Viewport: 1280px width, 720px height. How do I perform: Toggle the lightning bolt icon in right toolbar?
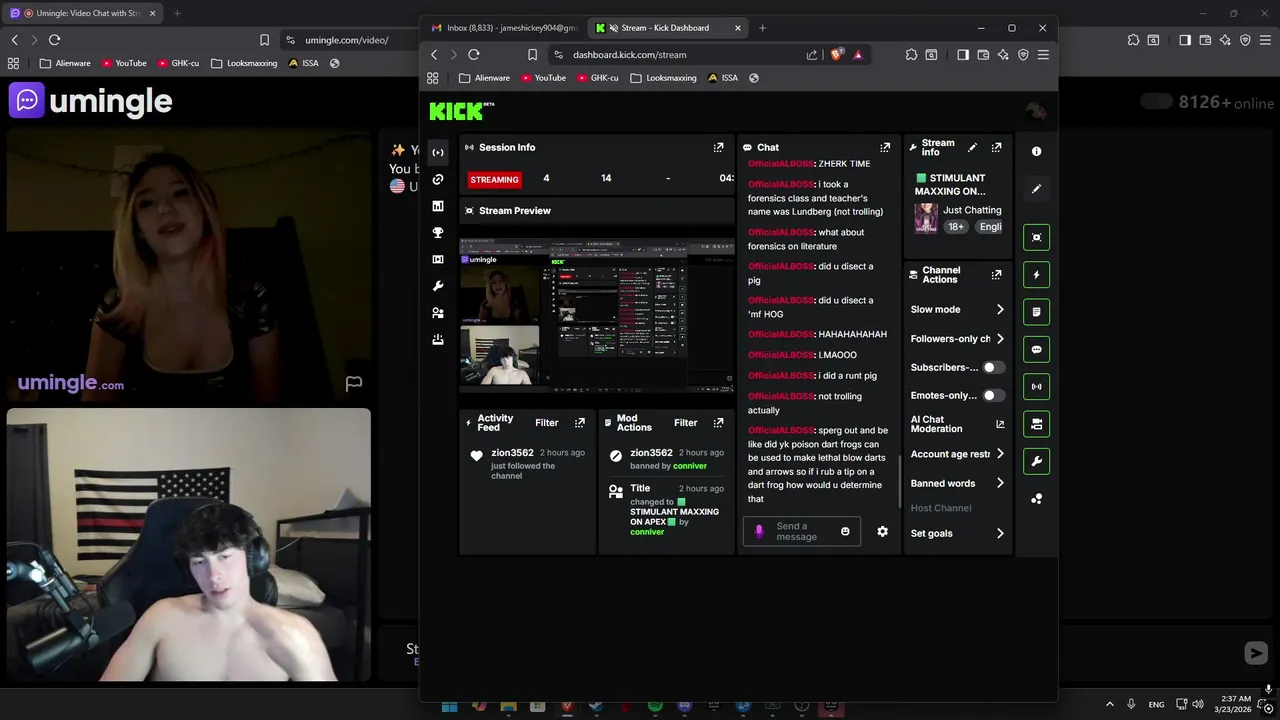click(1036, 274)
